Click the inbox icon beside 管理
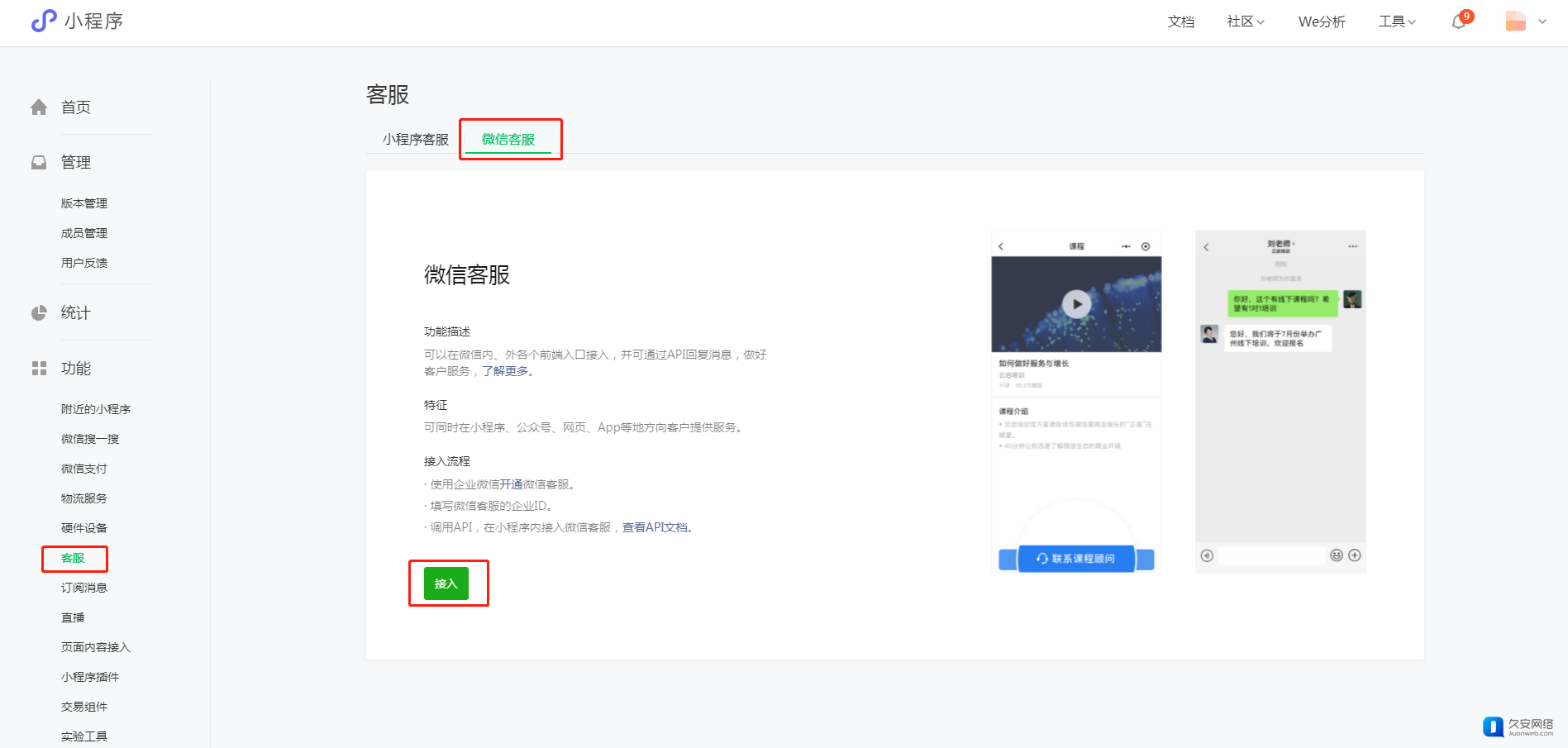The image size is (1568, 748). (39, 163)
